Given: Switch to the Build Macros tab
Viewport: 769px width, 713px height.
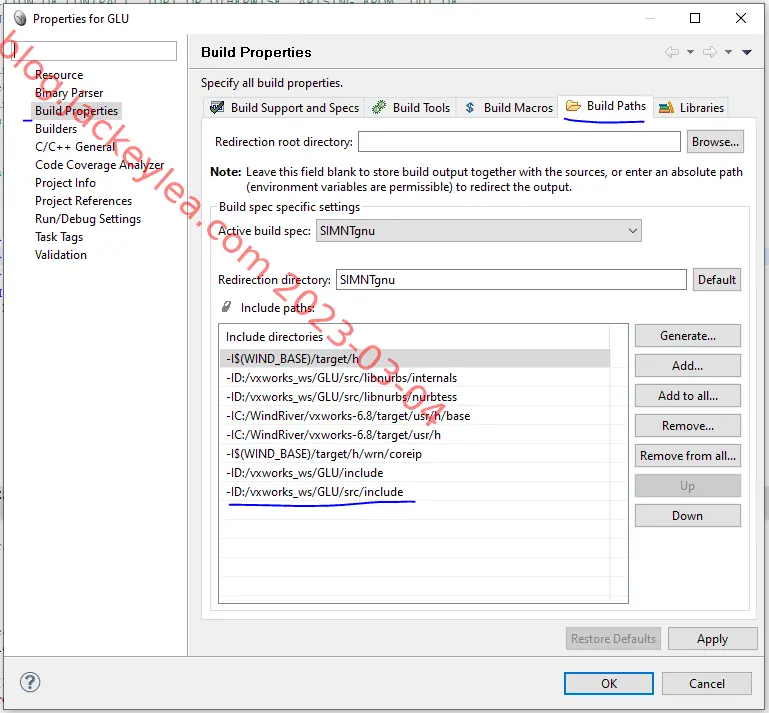Looking at the screenshot, I should coord(508,107).
